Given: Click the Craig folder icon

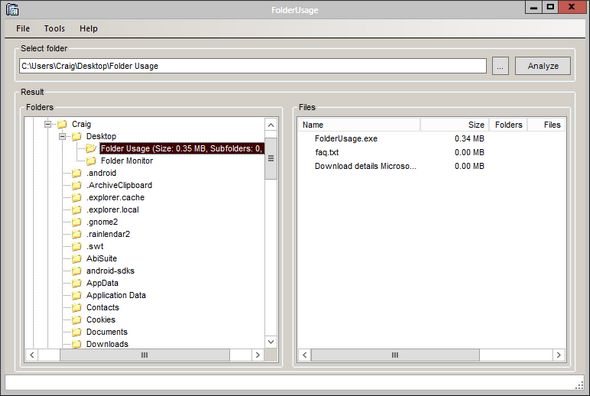Looking at the screenshot, I should pyautogui.click(x=62, y=124).
